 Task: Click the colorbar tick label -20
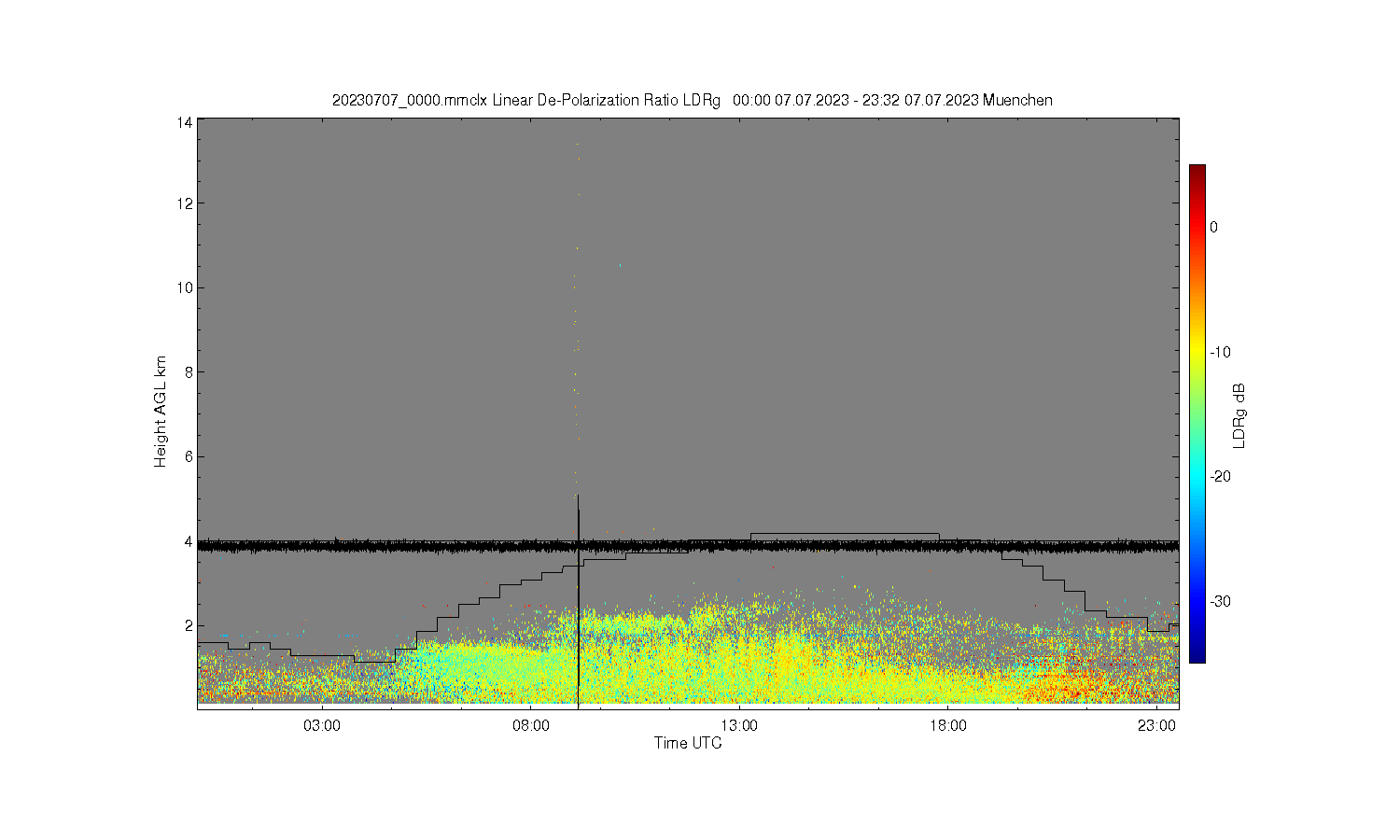[1220, 476]
